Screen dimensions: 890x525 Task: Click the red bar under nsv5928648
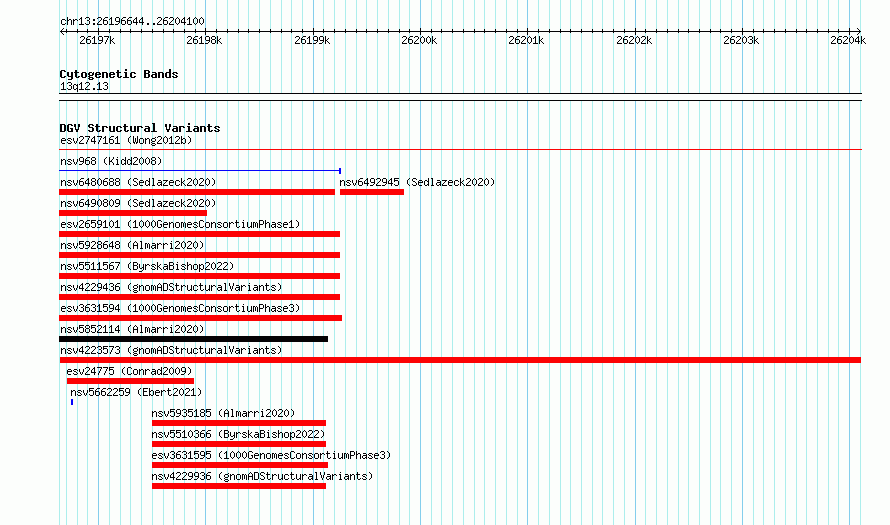click(x=199, y=255)
